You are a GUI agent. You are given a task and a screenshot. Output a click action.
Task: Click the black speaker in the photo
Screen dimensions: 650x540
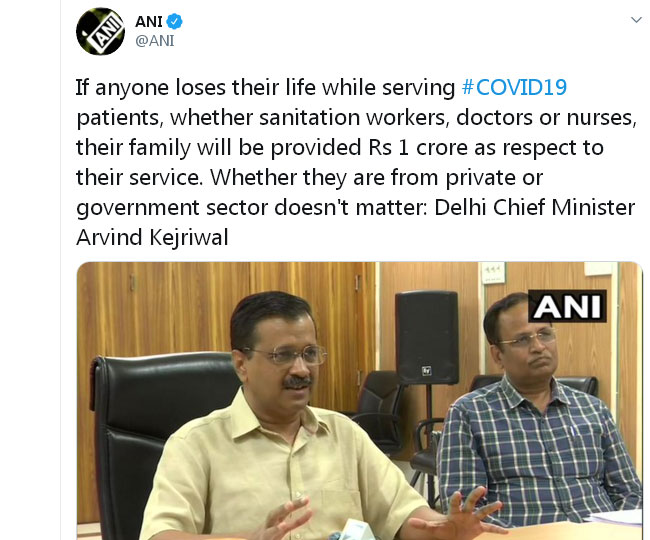(427, 337)
